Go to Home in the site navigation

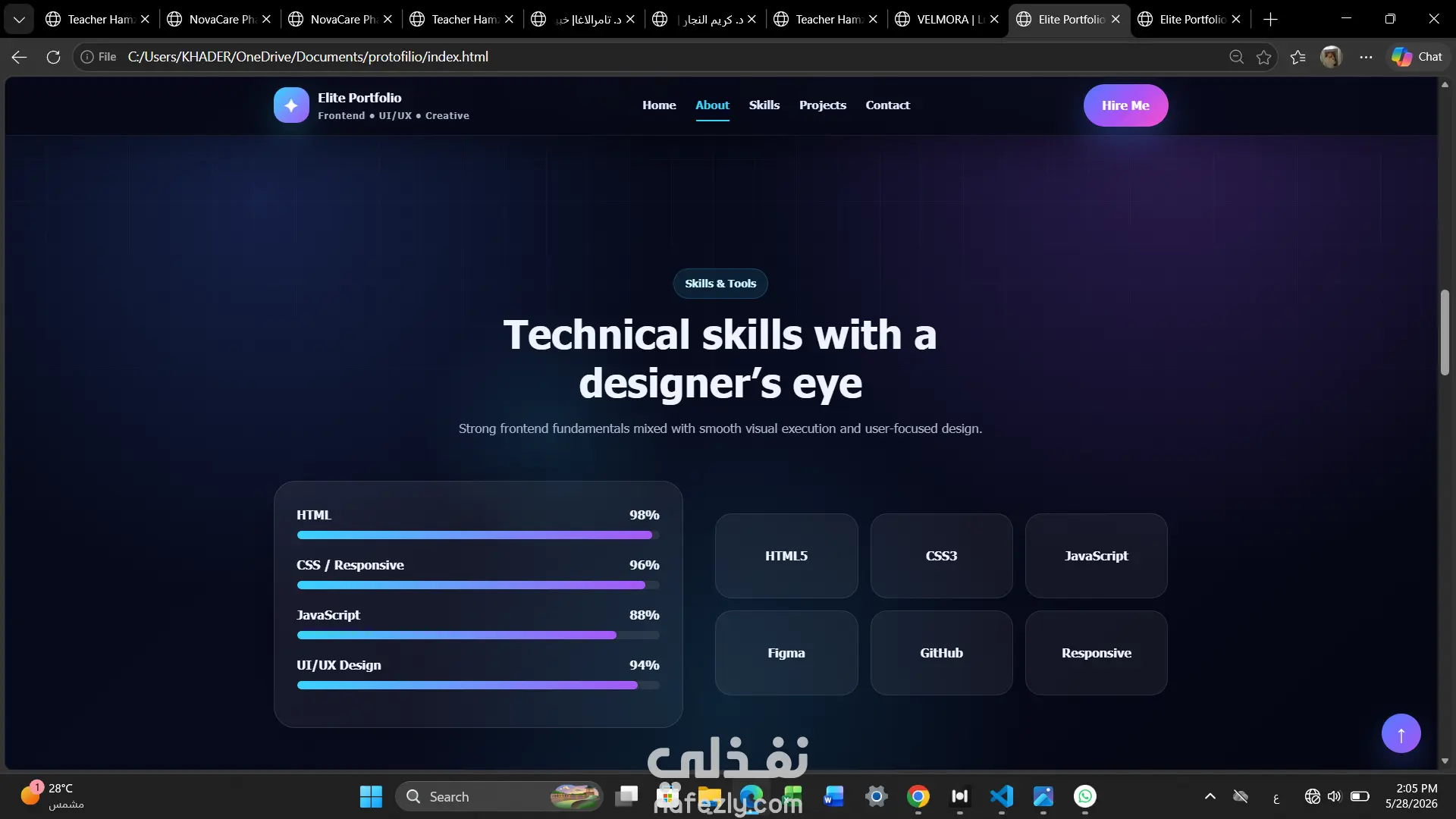point(659,105)
